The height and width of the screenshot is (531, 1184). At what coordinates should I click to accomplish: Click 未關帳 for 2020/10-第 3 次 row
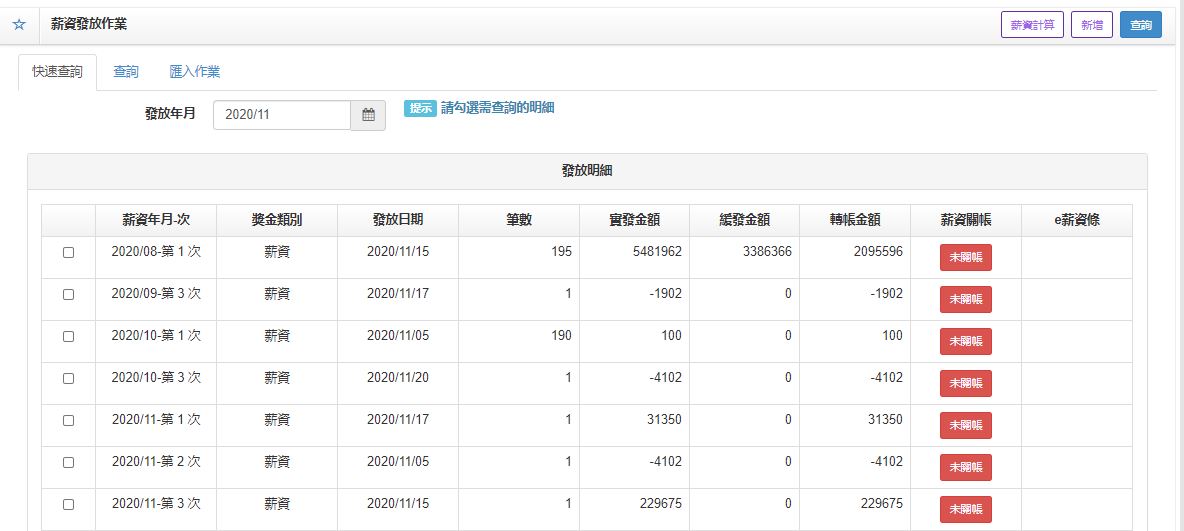pyautogui.click(x=966, y=384)
